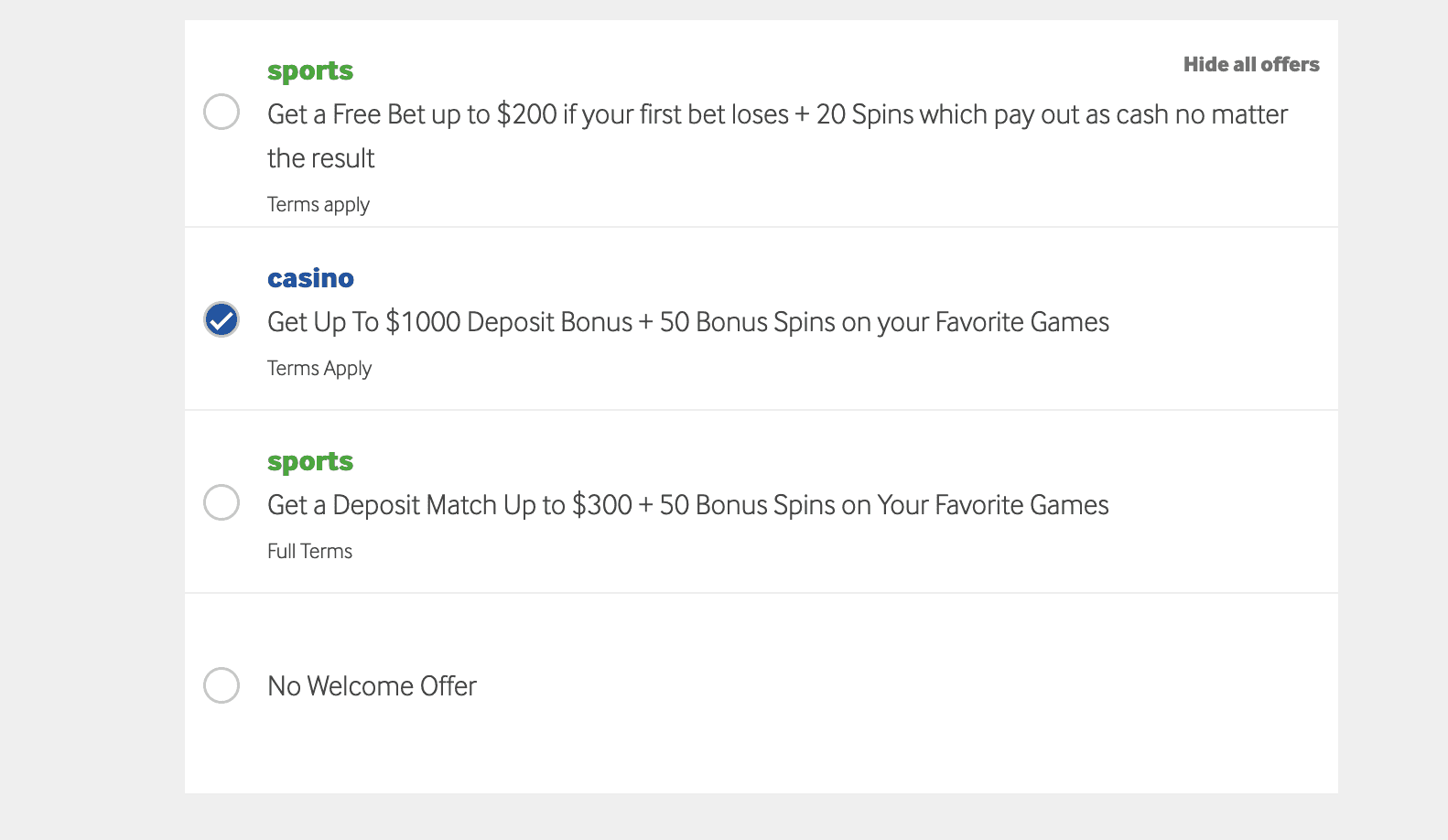Hide all offers

1250,64
